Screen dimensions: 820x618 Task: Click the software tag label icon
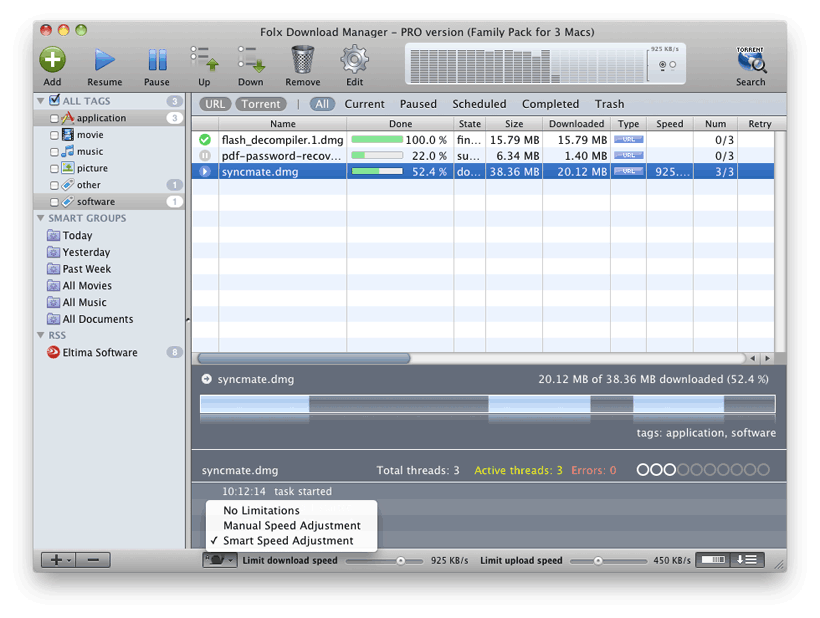[x=67, y=202]
